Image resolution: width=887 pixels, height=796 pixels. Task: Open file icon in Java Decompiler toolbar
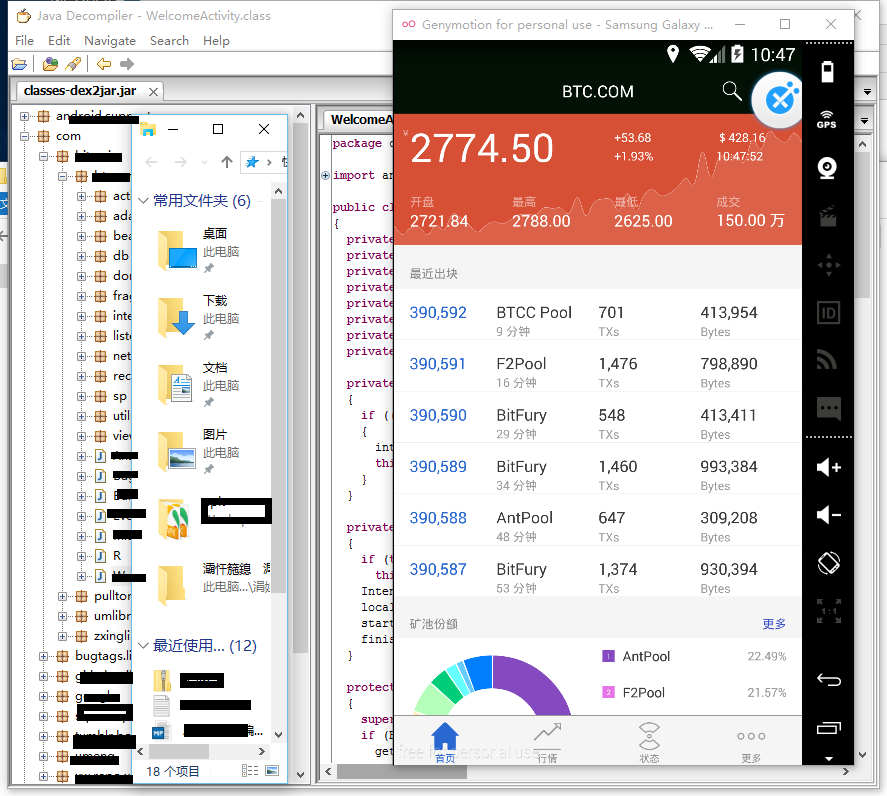pyautogui.click(x=19, y=64)
